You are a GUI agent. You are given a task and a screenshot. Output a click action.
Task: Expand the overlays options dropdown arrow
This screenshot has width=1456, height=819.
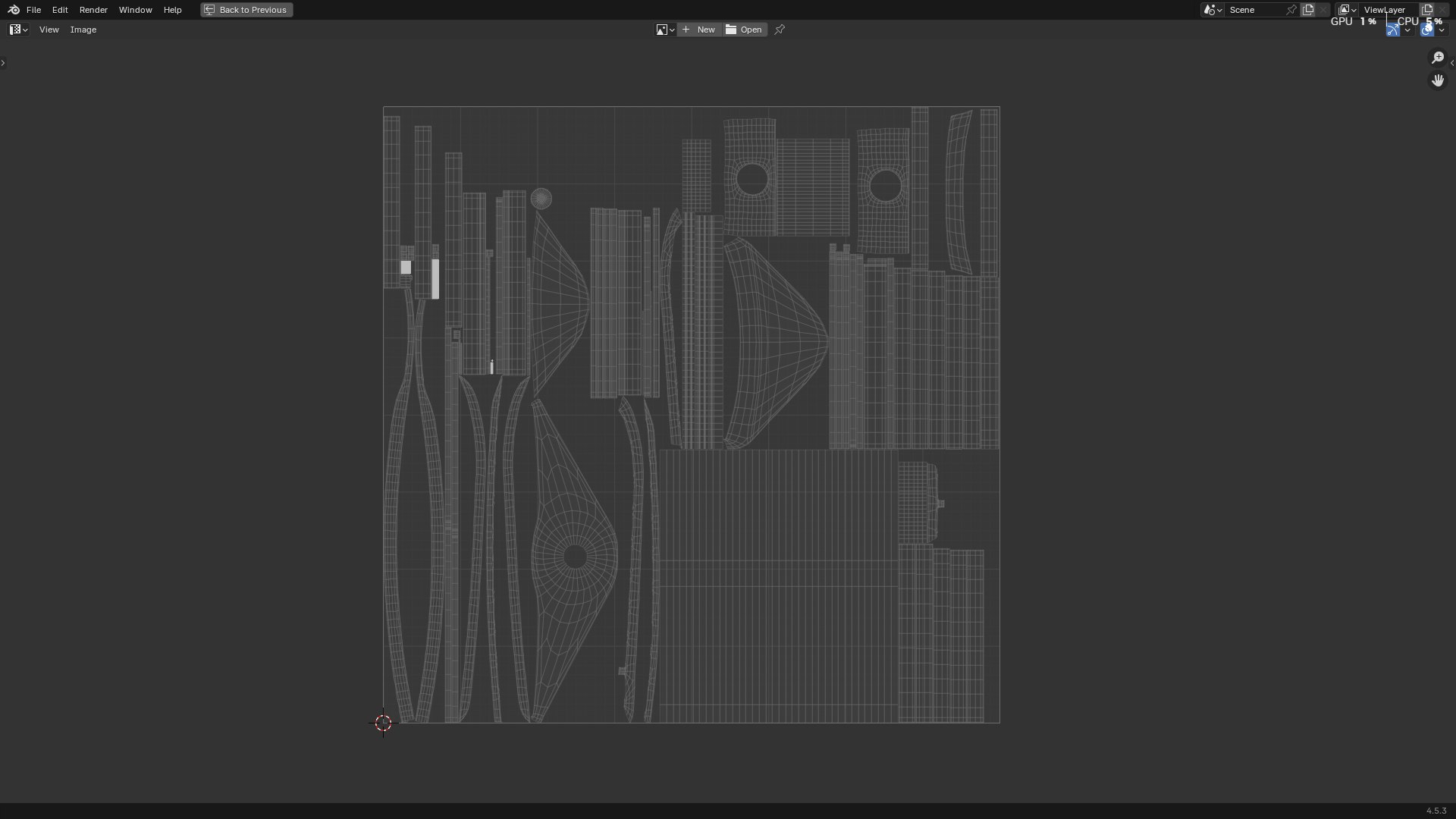click(1442, 30)
